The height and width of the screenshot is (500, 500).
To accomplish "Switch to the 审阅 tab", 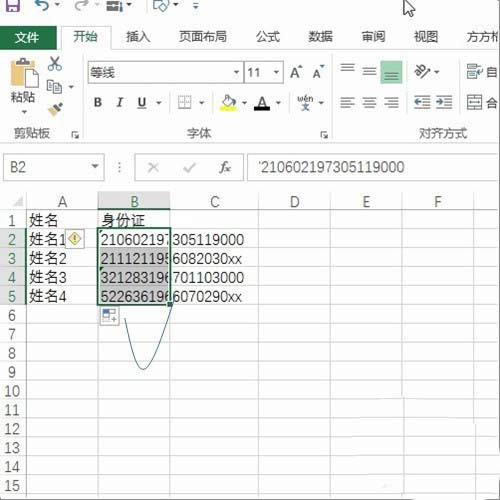I will click(373, 37).
